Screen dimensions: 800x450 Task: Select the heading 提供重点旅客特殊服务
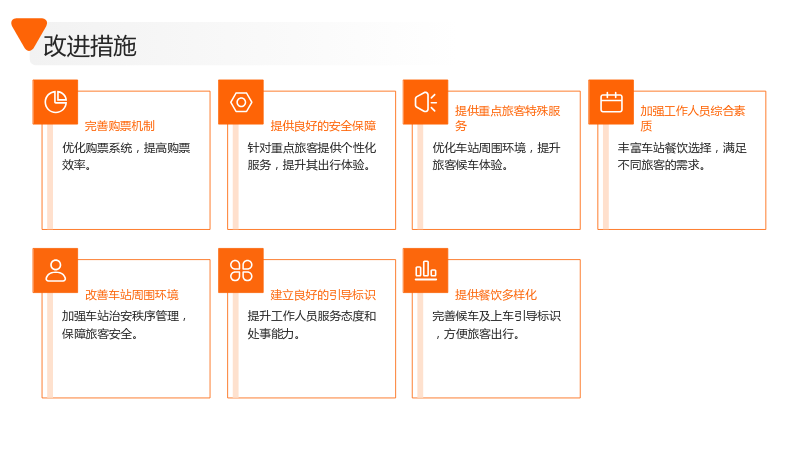coord(508,118)
